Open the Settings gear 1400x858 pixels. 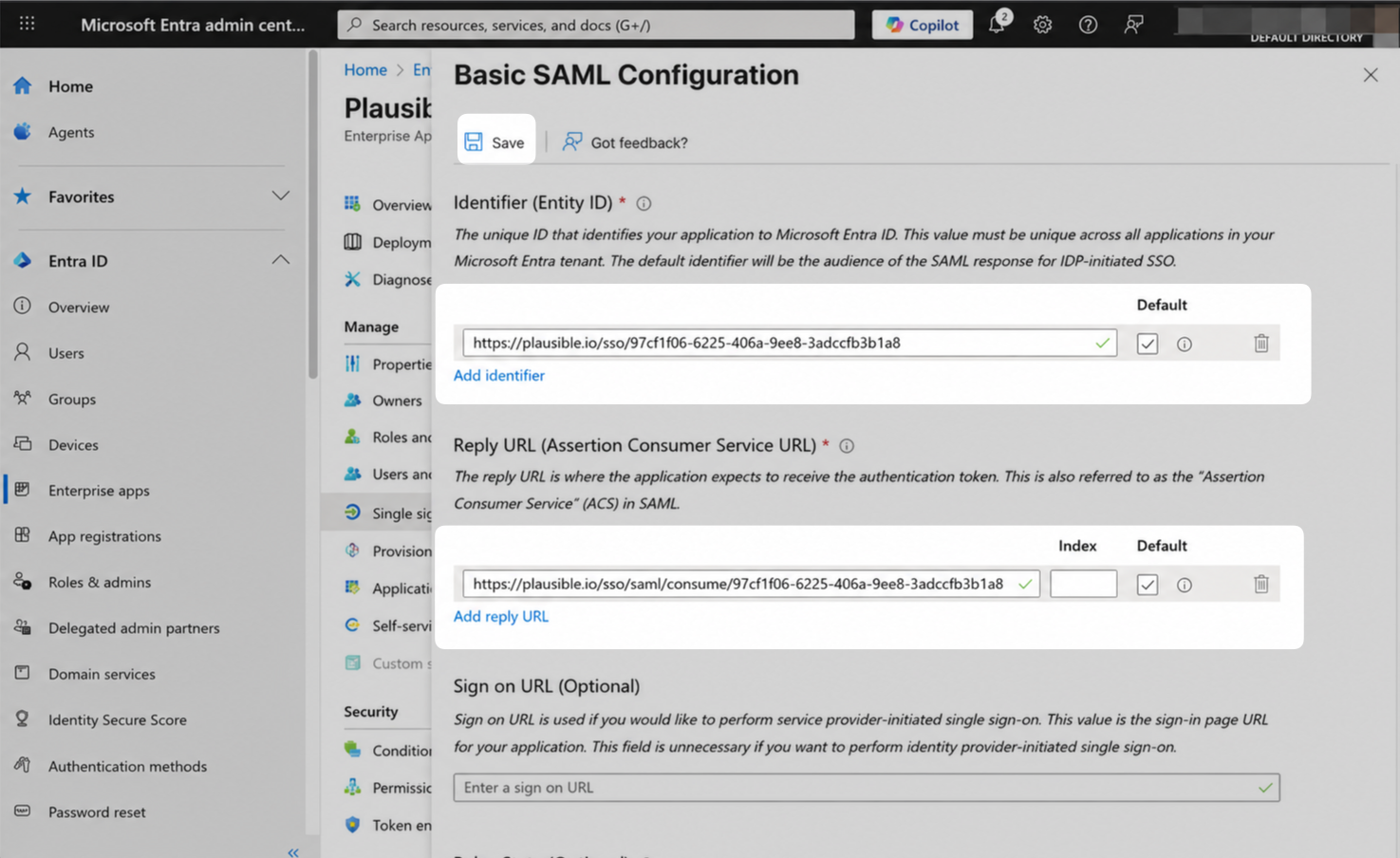click(1042, 25)
